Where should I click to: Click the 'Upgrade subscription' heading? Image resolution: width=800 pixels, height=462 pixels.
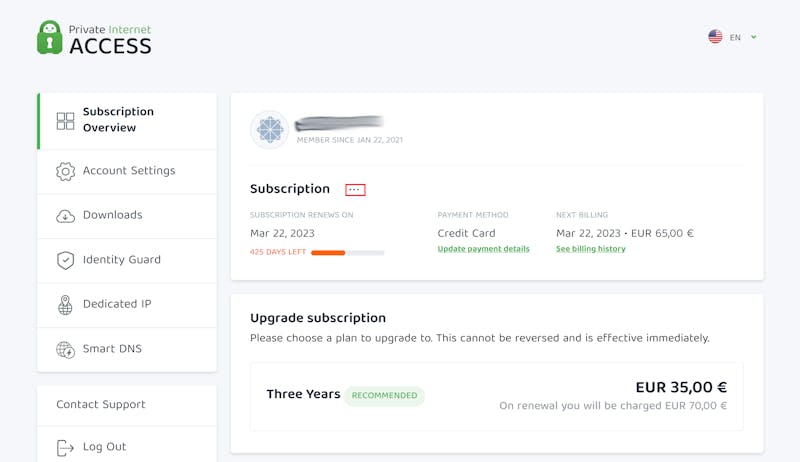tap(318, 318)
